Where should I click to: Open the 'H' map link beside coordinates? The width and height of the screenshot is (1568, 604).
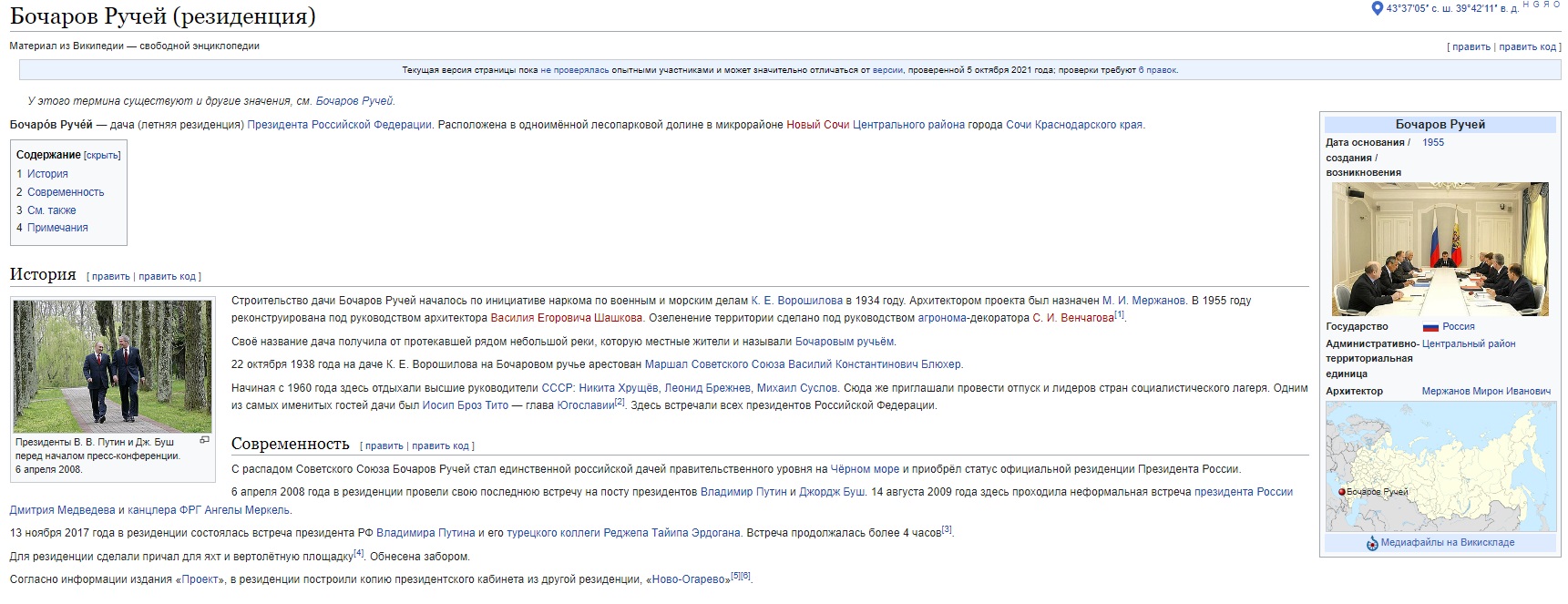(1526, 5)
